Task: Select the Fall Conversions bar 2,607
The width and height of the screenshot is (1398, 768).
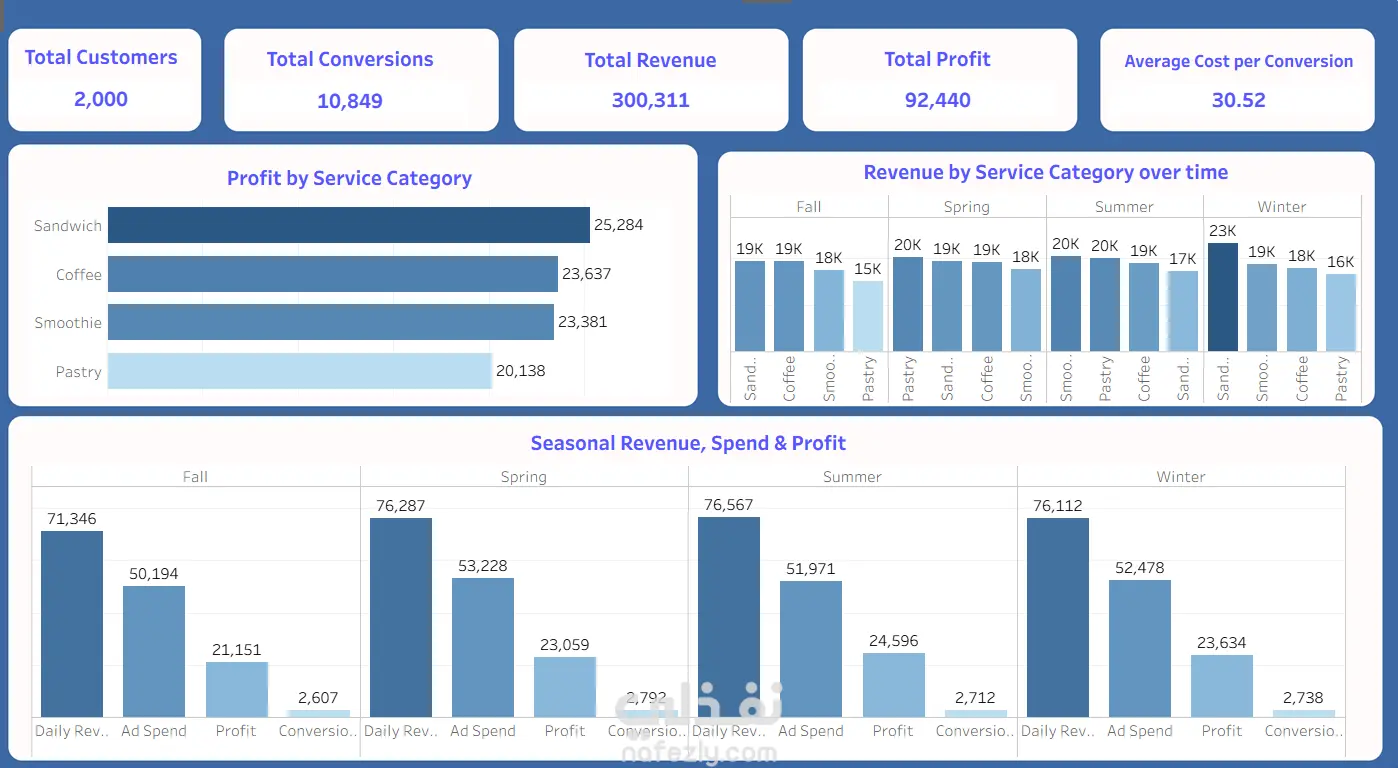Action: tap(319, 713)
